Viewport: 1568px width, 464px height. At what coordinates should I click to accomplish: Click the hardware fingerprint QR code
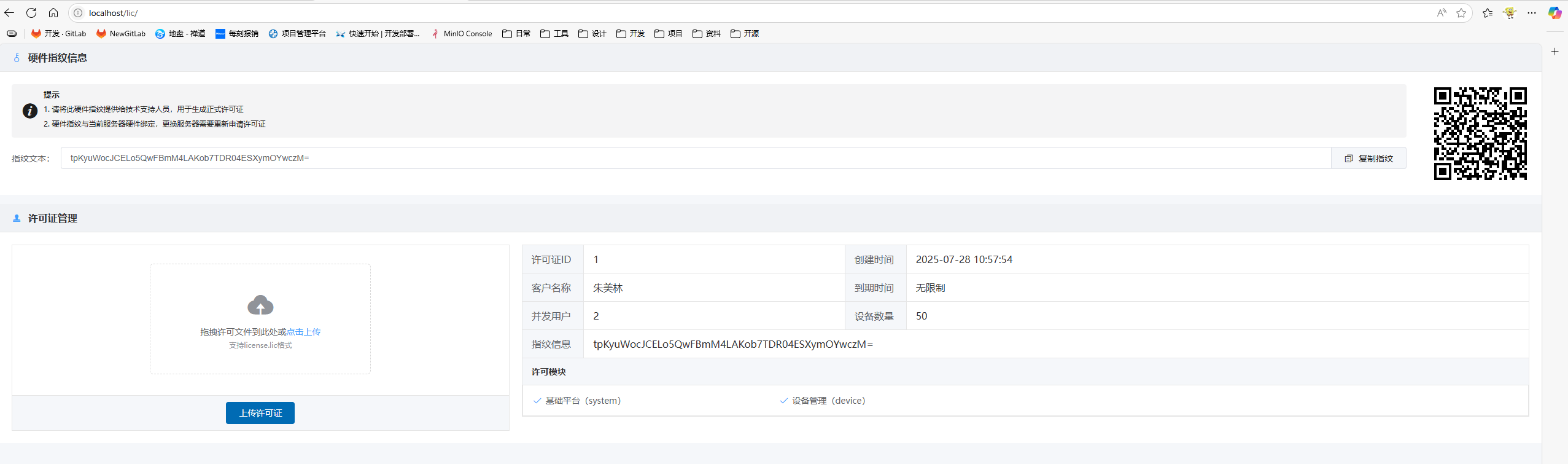click(1480, 133)
